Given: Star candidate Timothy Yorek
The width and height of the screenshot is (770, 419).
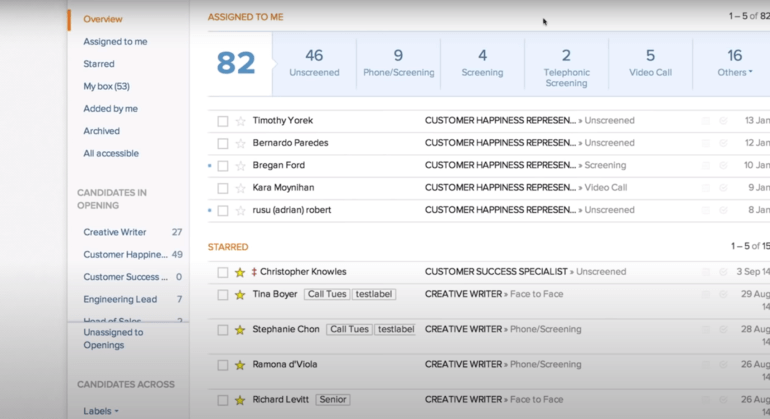Looking at the screenshot, I should (241, 121).
